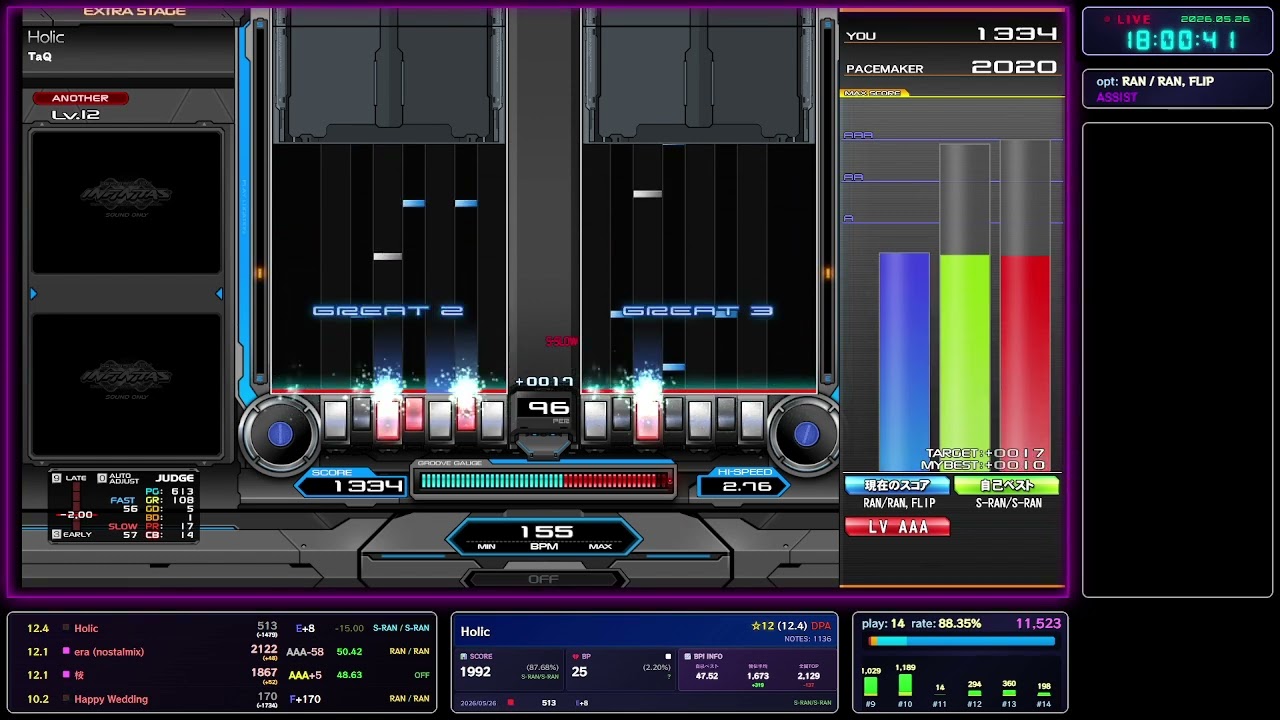Click the groove gauge bar

coord(545,481)
